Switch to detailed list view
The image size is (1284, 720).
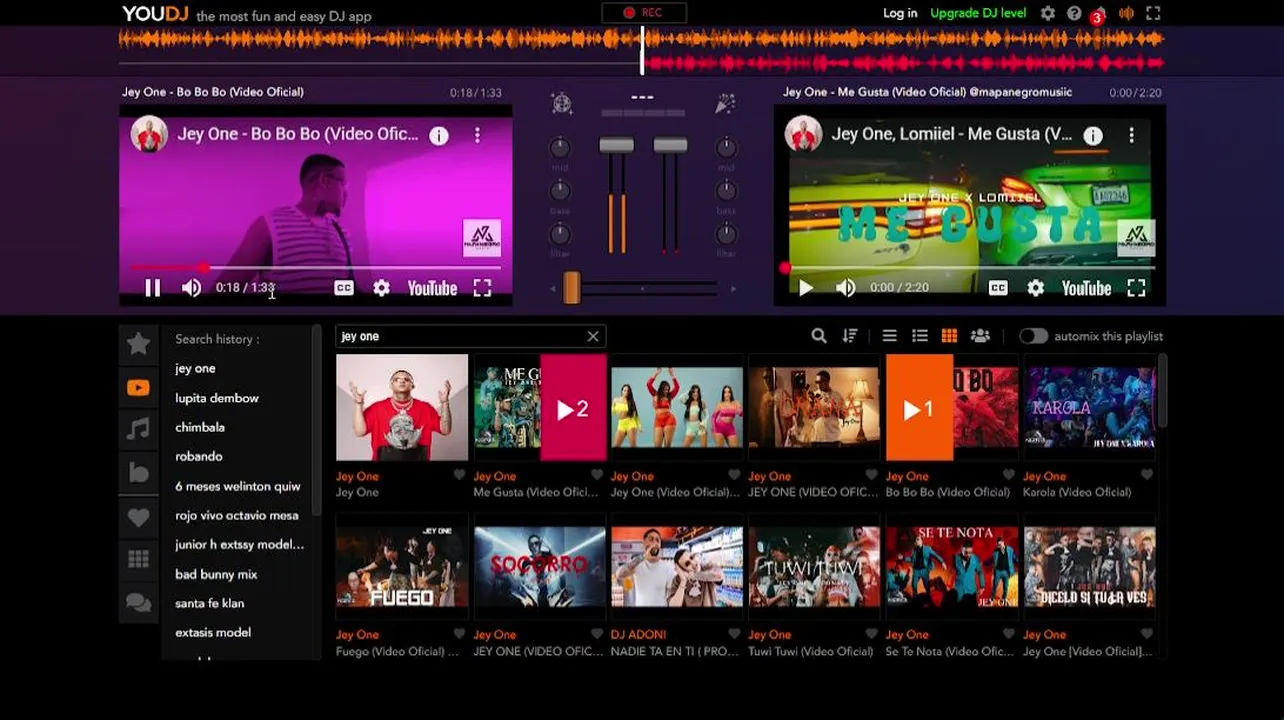(x=920, y=336)
